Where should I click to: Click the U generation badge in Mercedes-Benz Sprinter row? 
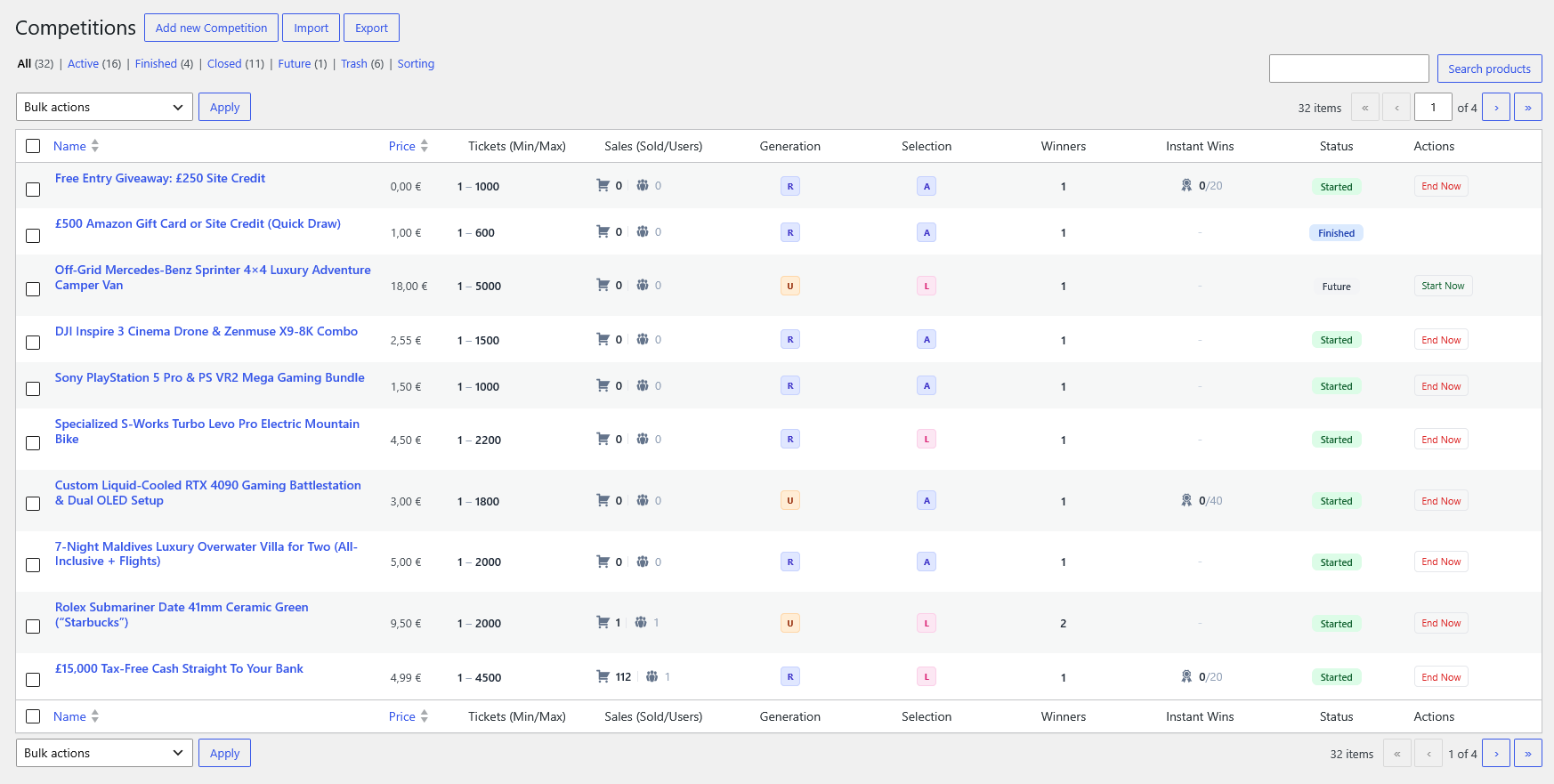(789, 286)
